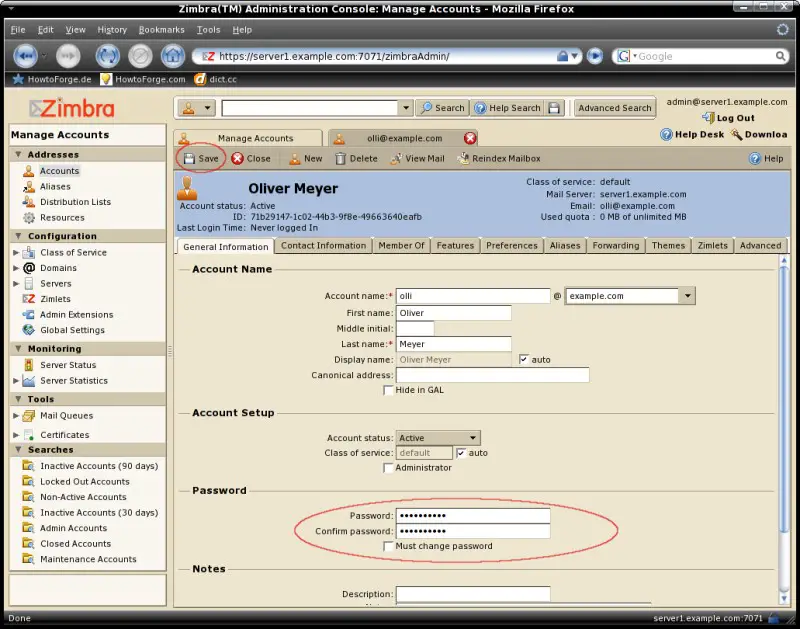Screen dimensions: 800x629
Task: Click the Advanced Search button
Action: [614, 108]
